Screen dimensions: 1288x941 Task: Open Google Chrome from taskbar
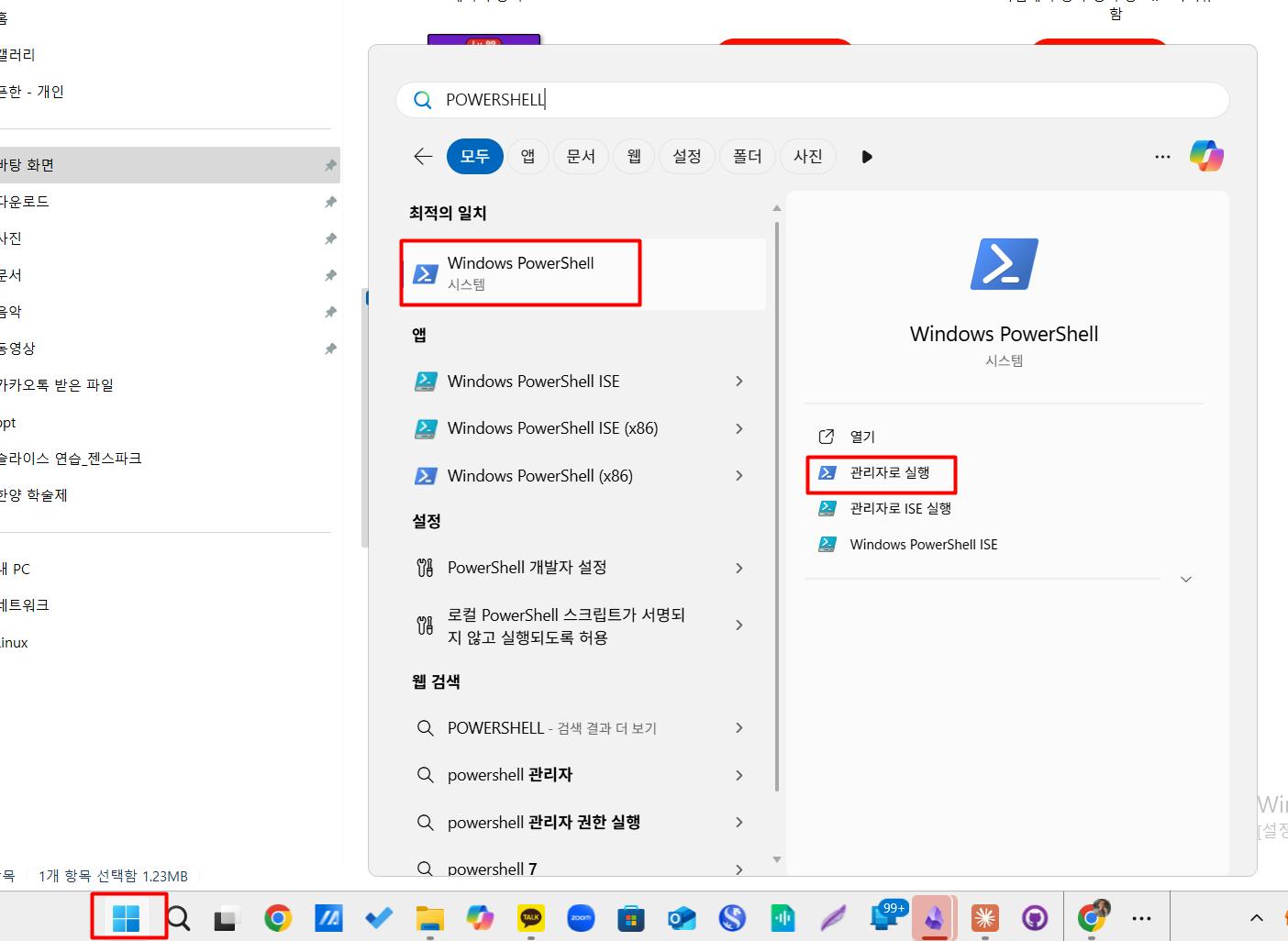[278, 918]
